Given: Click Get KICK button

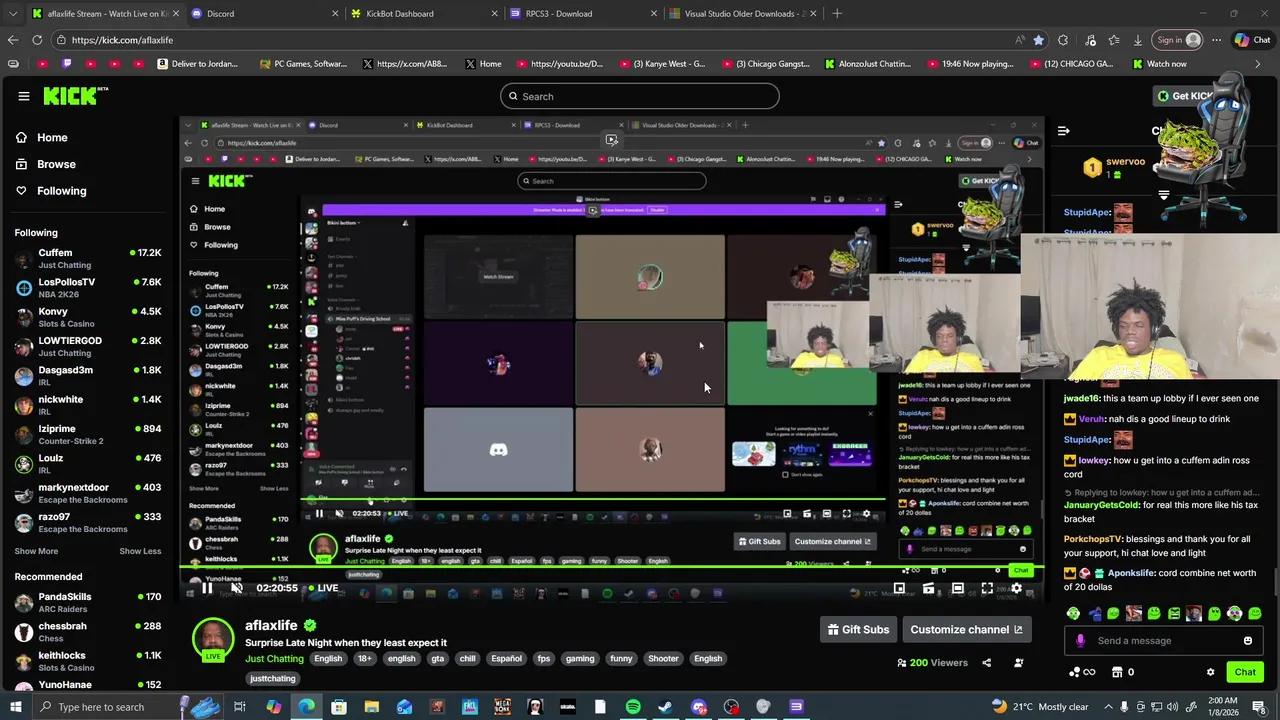Looking at the screenshot, I should 1185,96.
